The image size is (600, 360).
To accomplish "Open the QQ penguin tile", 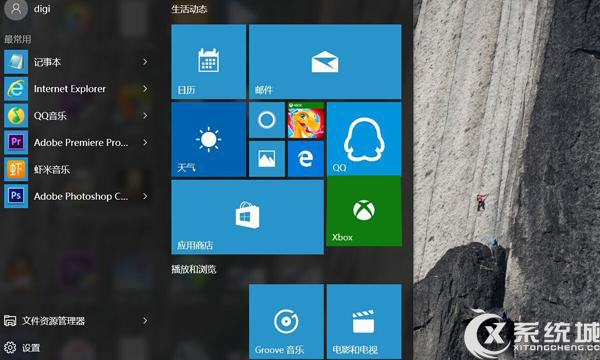I will [x=364, y=139].
